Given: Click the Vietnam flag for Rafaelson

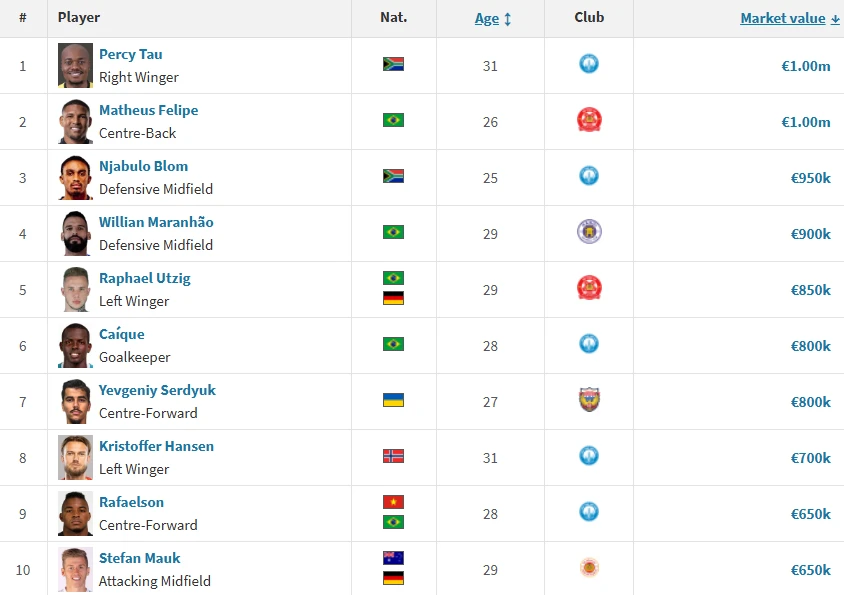Looking at the screenshot, I should point(393,502).
